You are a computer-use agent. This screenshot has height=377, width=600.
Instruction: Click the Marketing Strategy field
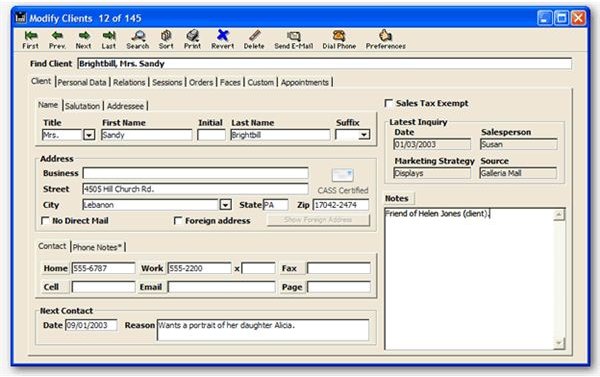pos(432,173)
